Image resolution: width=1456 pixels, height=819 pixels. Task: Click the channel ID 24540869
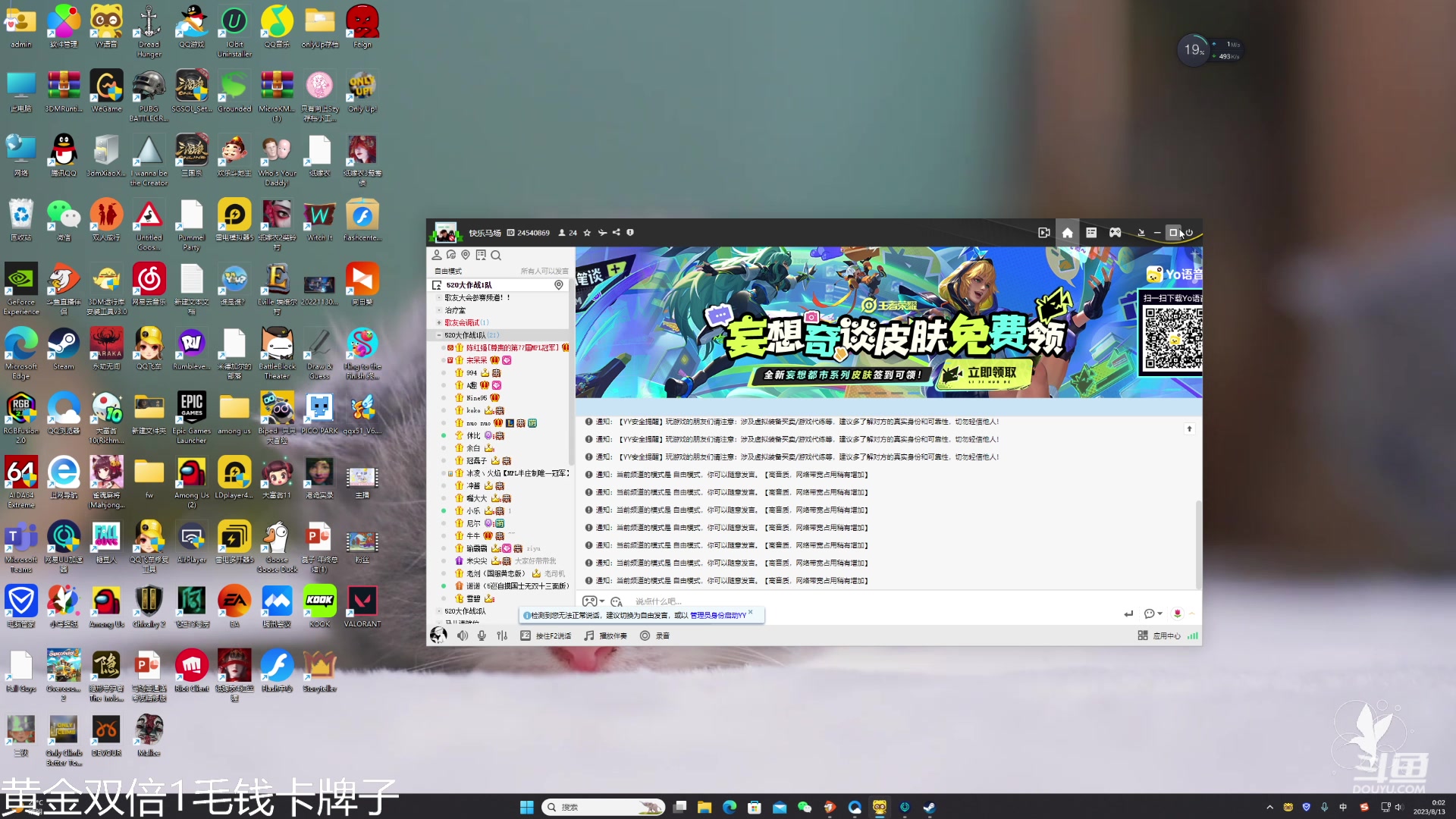pos(533,233)
